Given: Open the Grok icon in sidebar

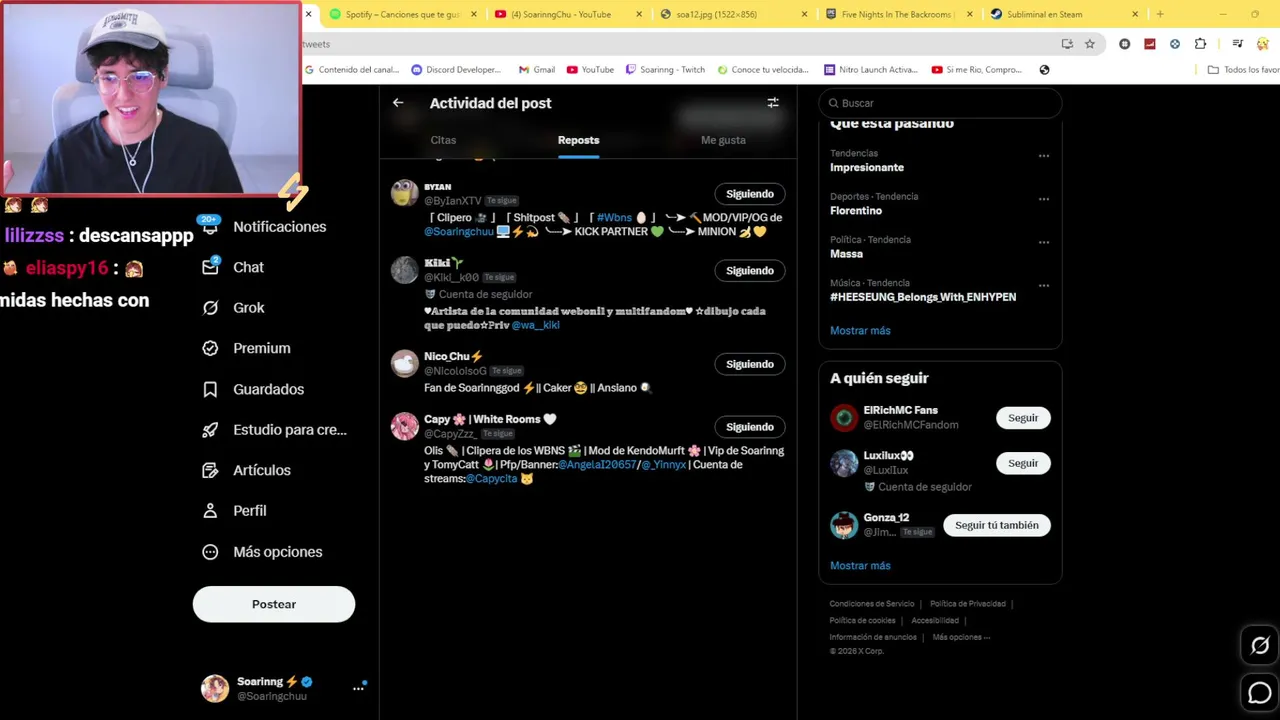Looking at the screenshot, I should point(210,308).
